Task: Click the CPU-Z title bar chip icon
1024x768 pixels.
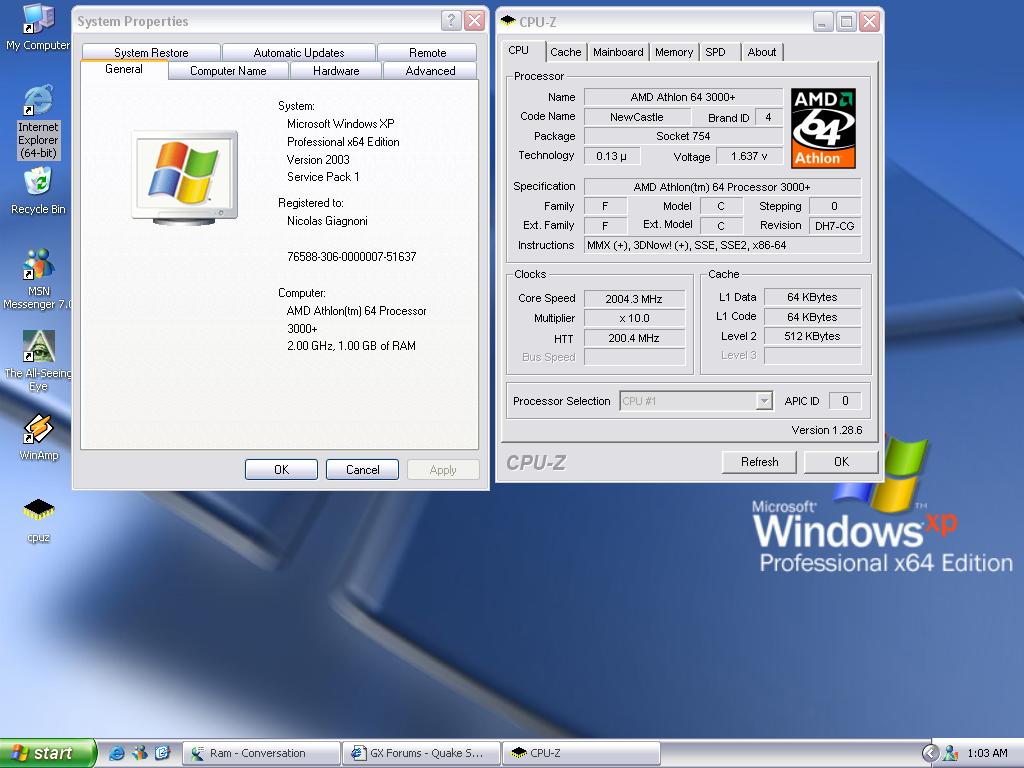Action: click(x=507, y=21)
